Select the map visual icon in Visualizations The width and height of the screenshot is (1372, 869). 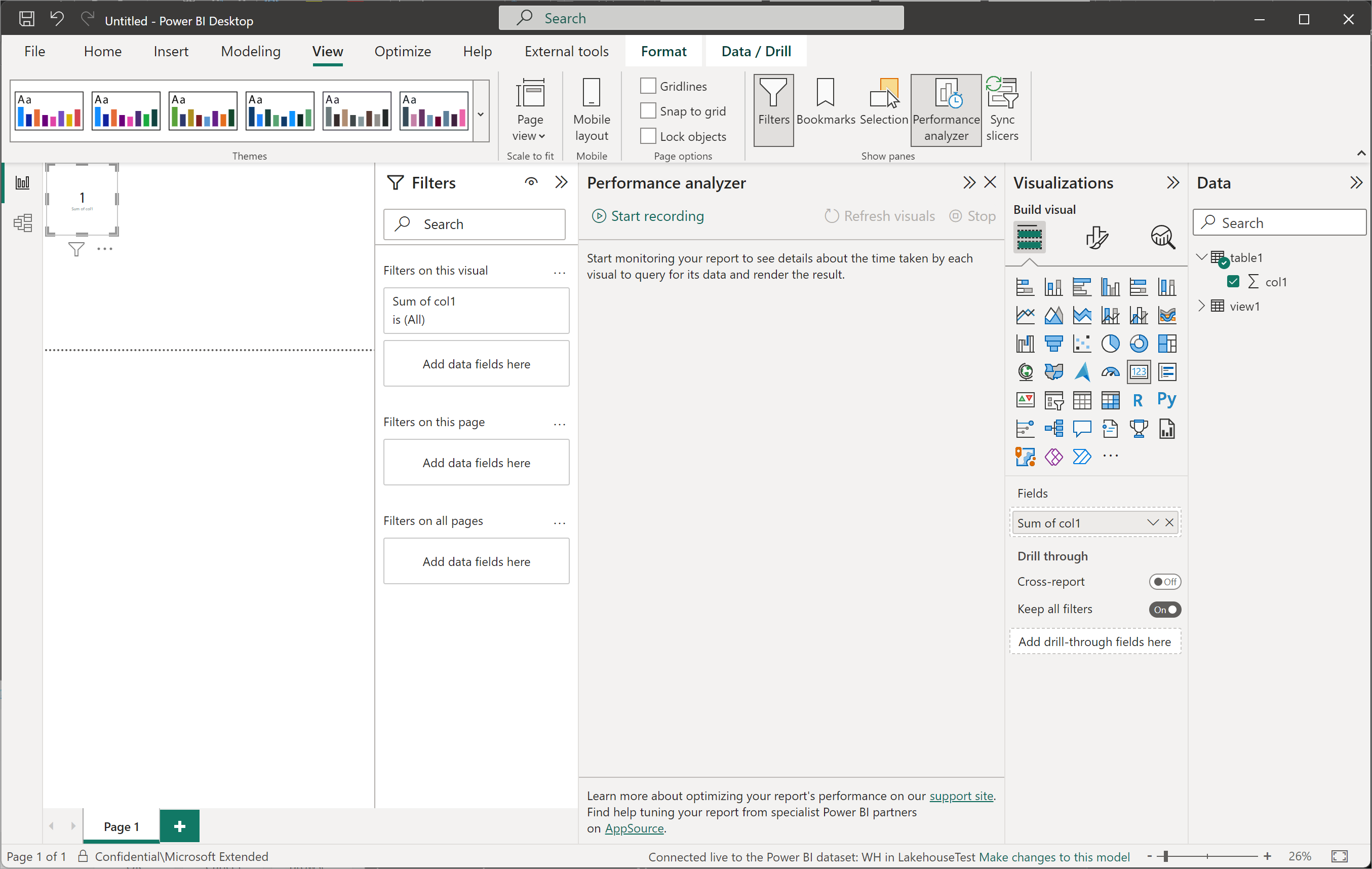coord(1024,371)
